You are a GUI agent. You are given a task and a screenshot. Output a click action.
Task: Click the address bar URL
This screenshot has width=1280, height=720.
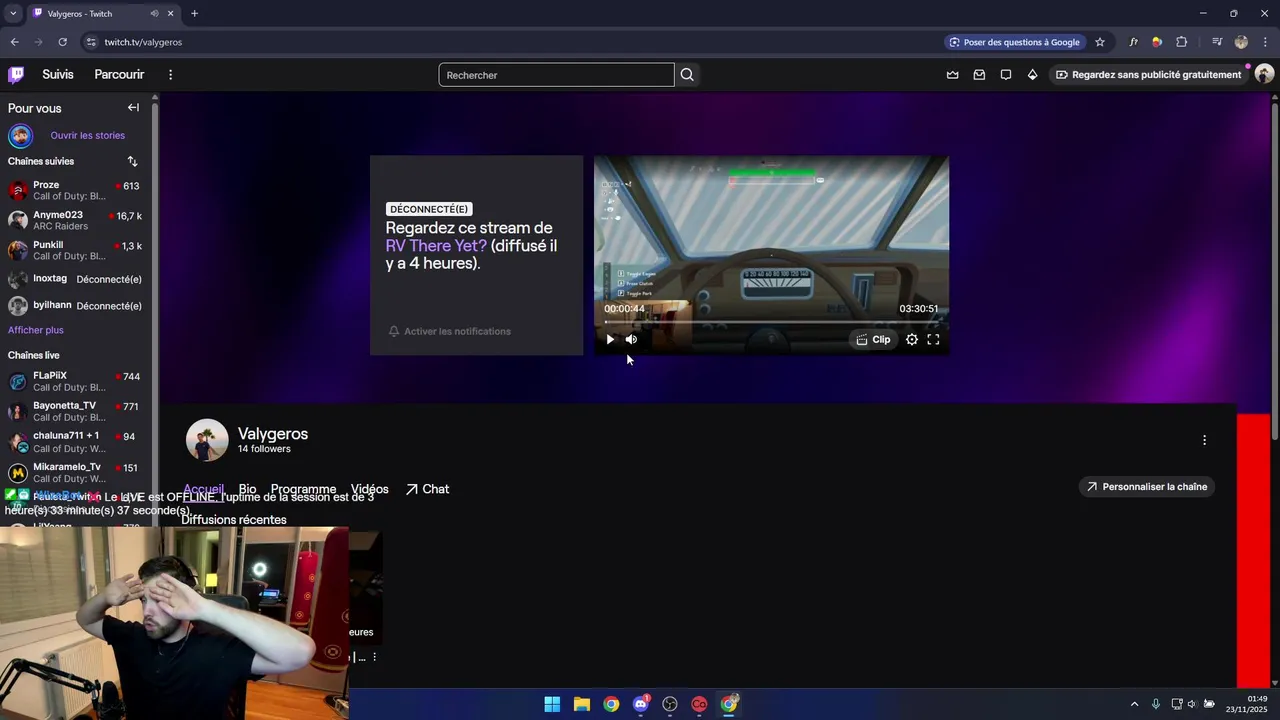pos(143,42)
